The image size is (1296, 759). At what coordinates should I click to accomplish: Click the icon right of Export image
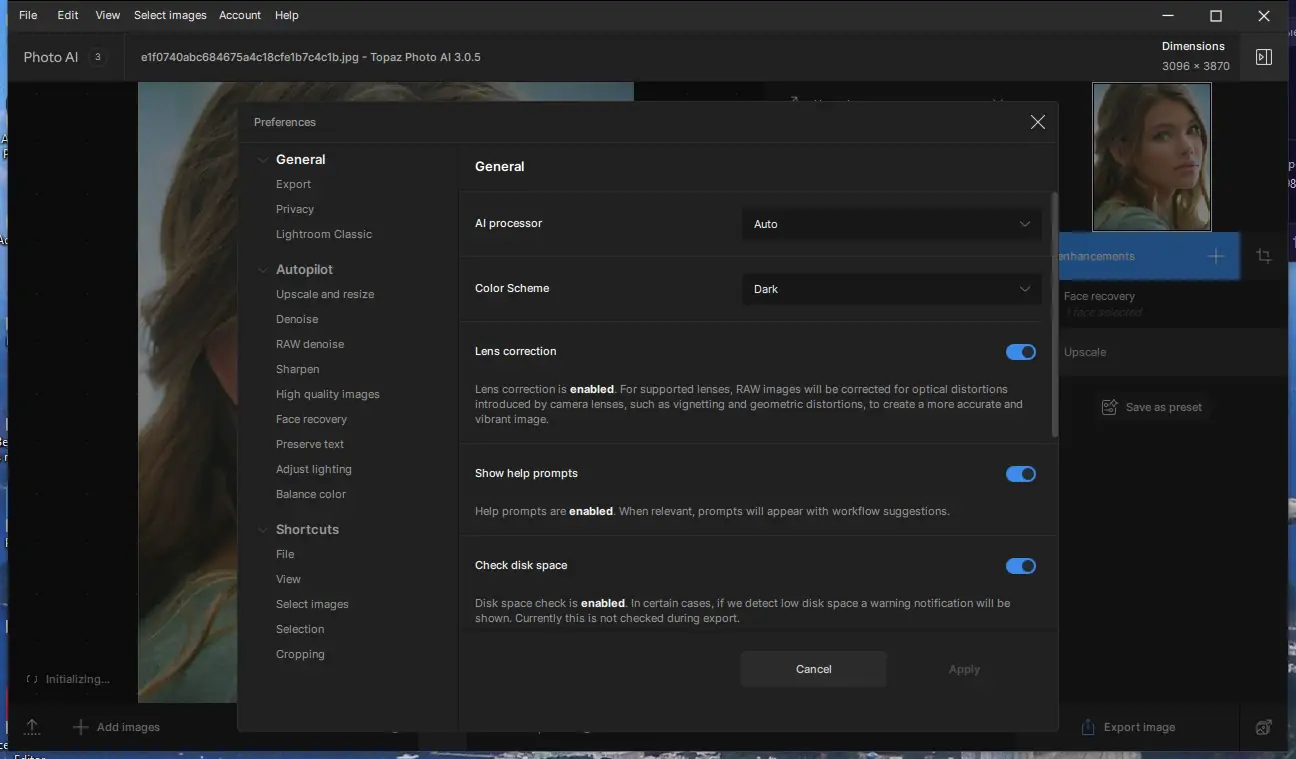click(1264, 727)
